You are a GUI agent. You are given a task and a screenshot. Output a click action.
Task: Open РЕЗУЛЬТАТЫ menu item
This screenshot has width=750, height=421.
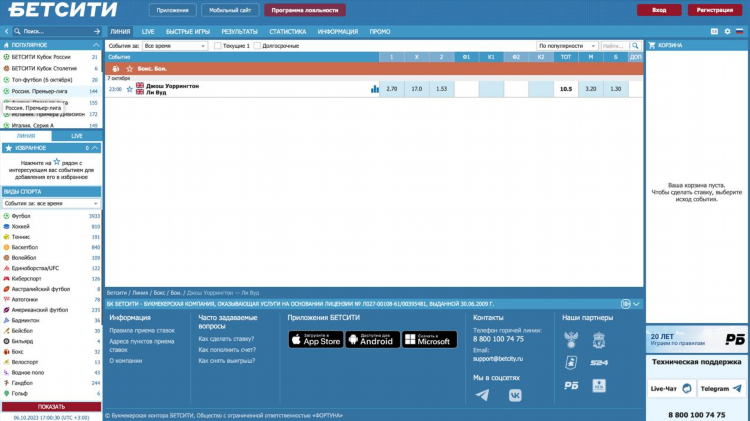coord(240,32)
